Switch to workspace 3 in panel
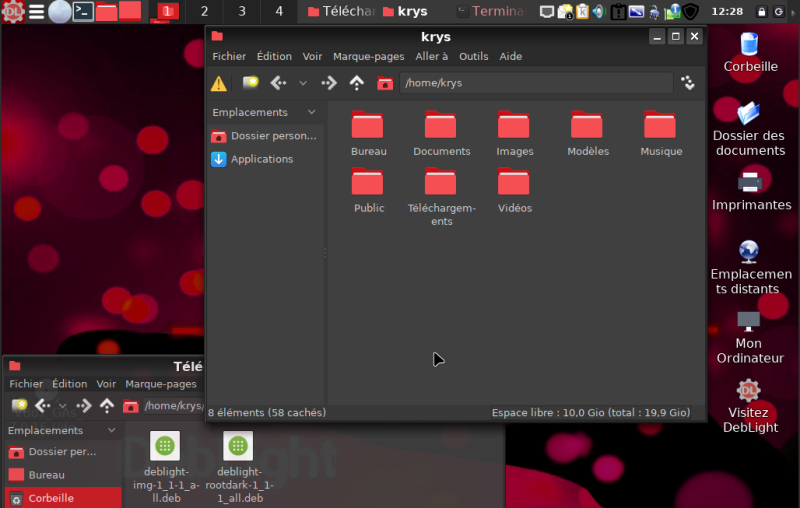800x508 pixels. 241,12
